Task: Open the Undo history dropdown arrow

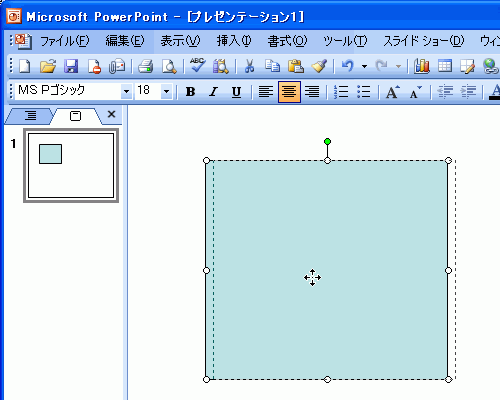Action: [364, 66]
